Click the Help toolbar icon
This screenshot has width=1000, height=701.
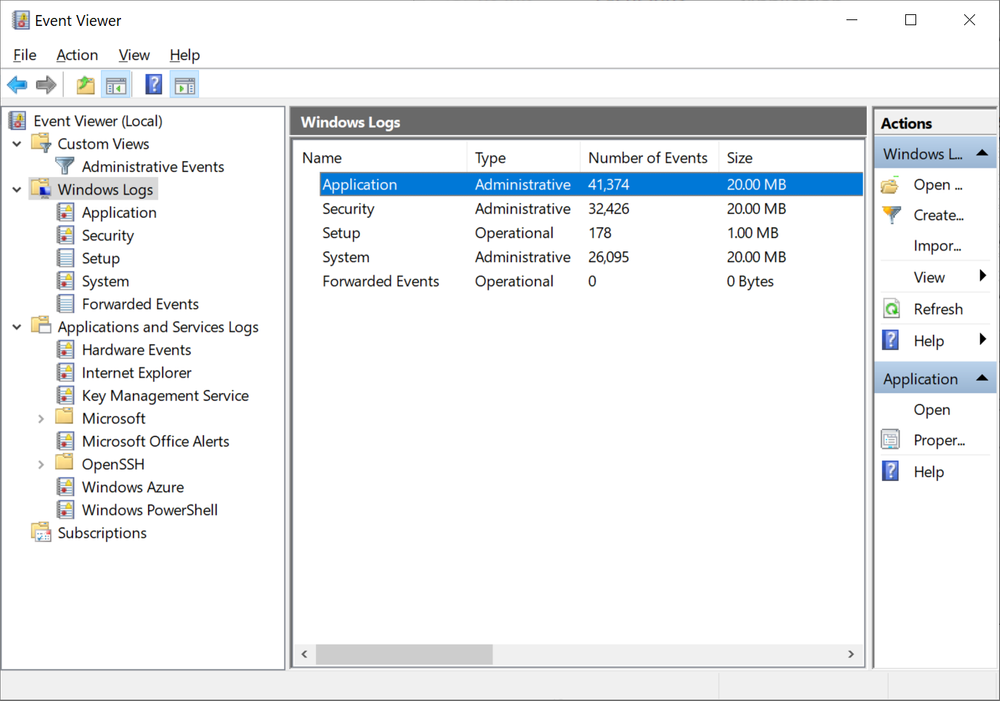152,84
